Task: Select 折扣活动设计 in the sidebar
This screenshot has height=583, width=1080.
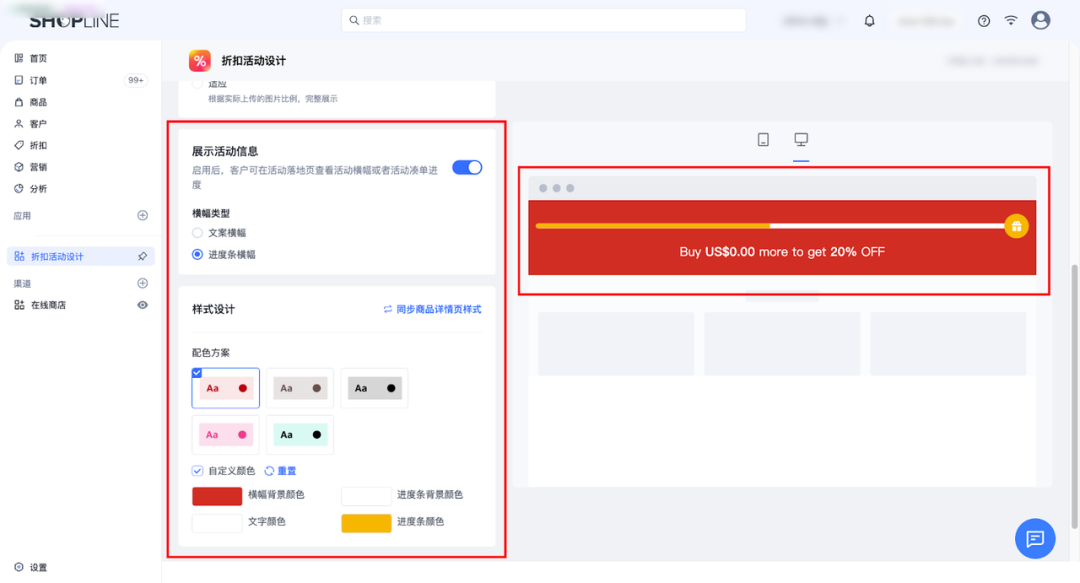Action: coord(81,256)
